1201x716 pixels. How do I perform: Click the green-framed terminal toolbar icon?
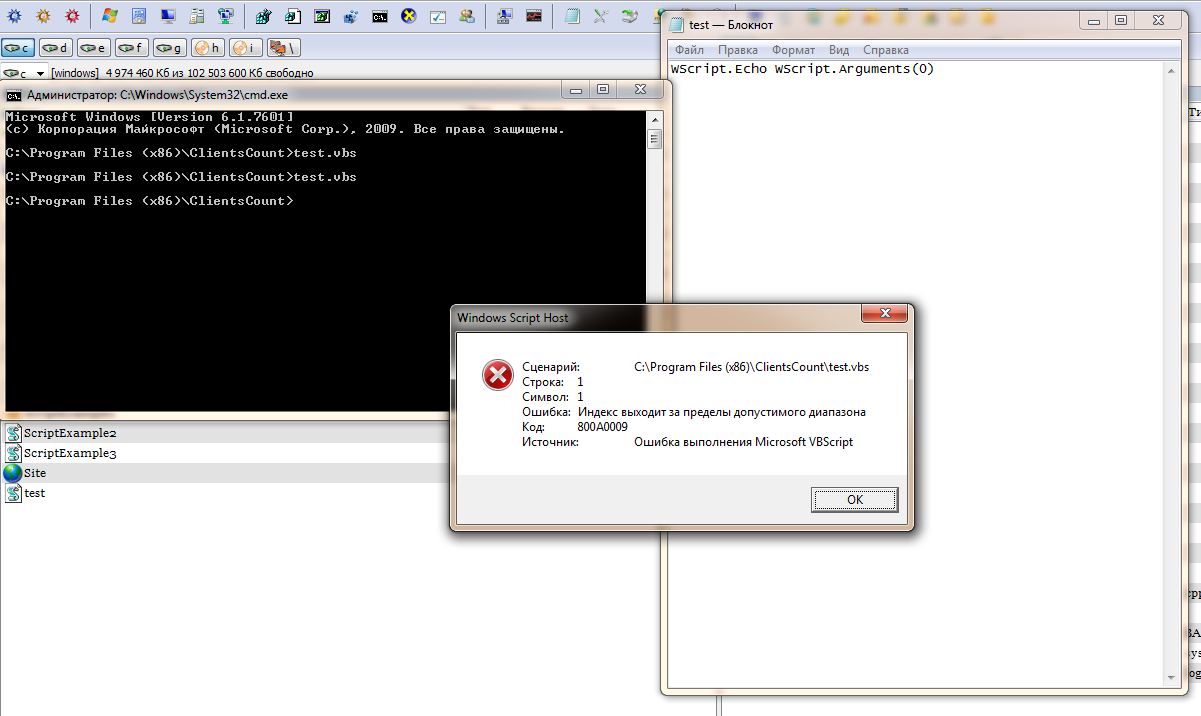pyautogui.click(x=322, y=16)
